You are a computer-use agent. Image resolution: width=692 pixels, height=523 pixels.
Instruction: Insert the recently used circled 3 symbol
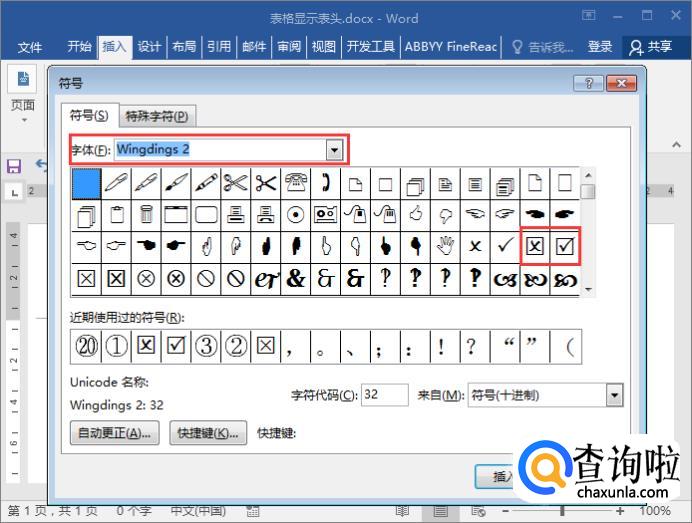click(206, 346)
